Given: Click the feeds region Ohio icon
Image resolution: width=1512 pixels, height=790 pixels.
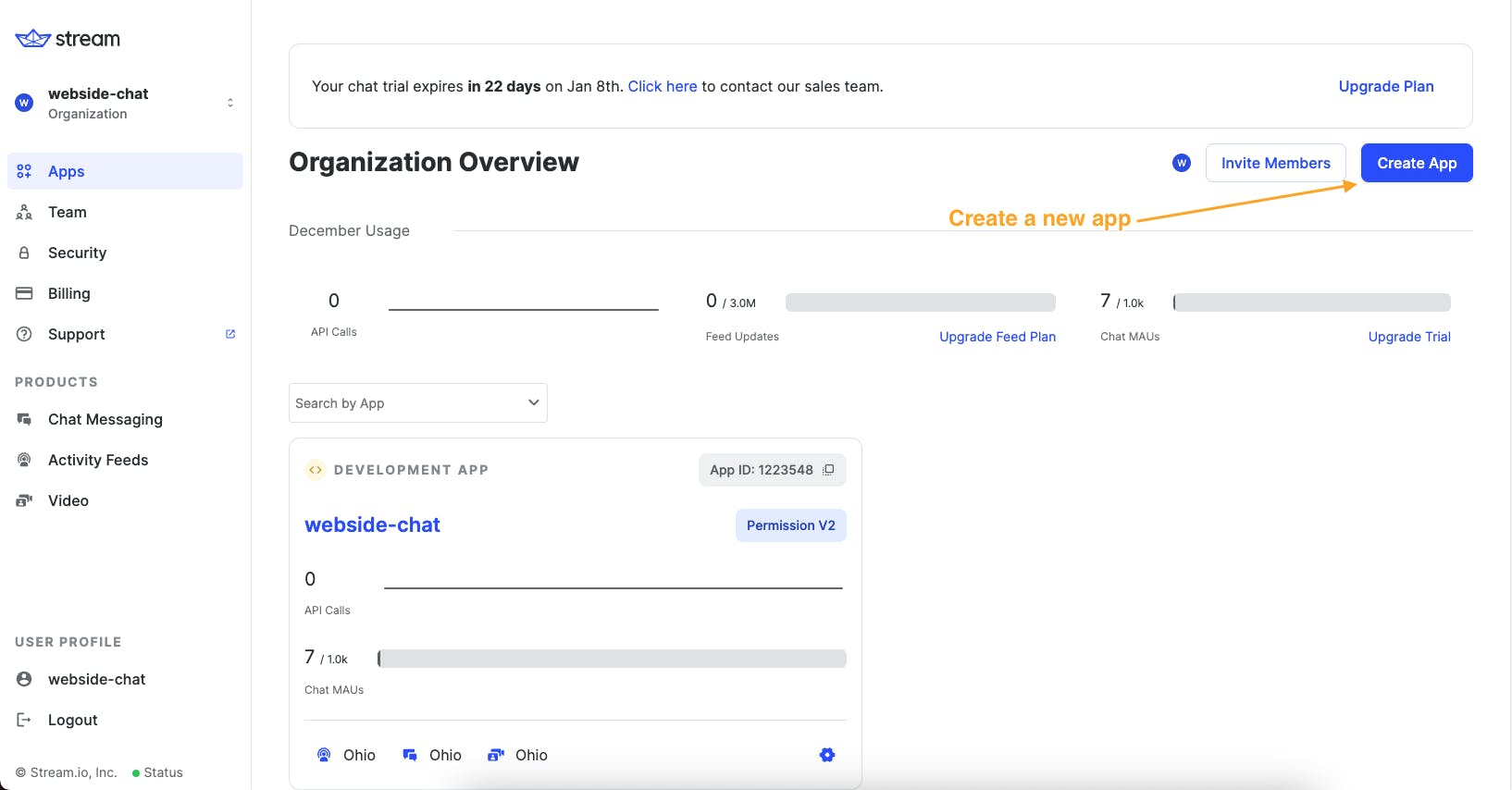Looking at the screenshot, I should (324, 755).
